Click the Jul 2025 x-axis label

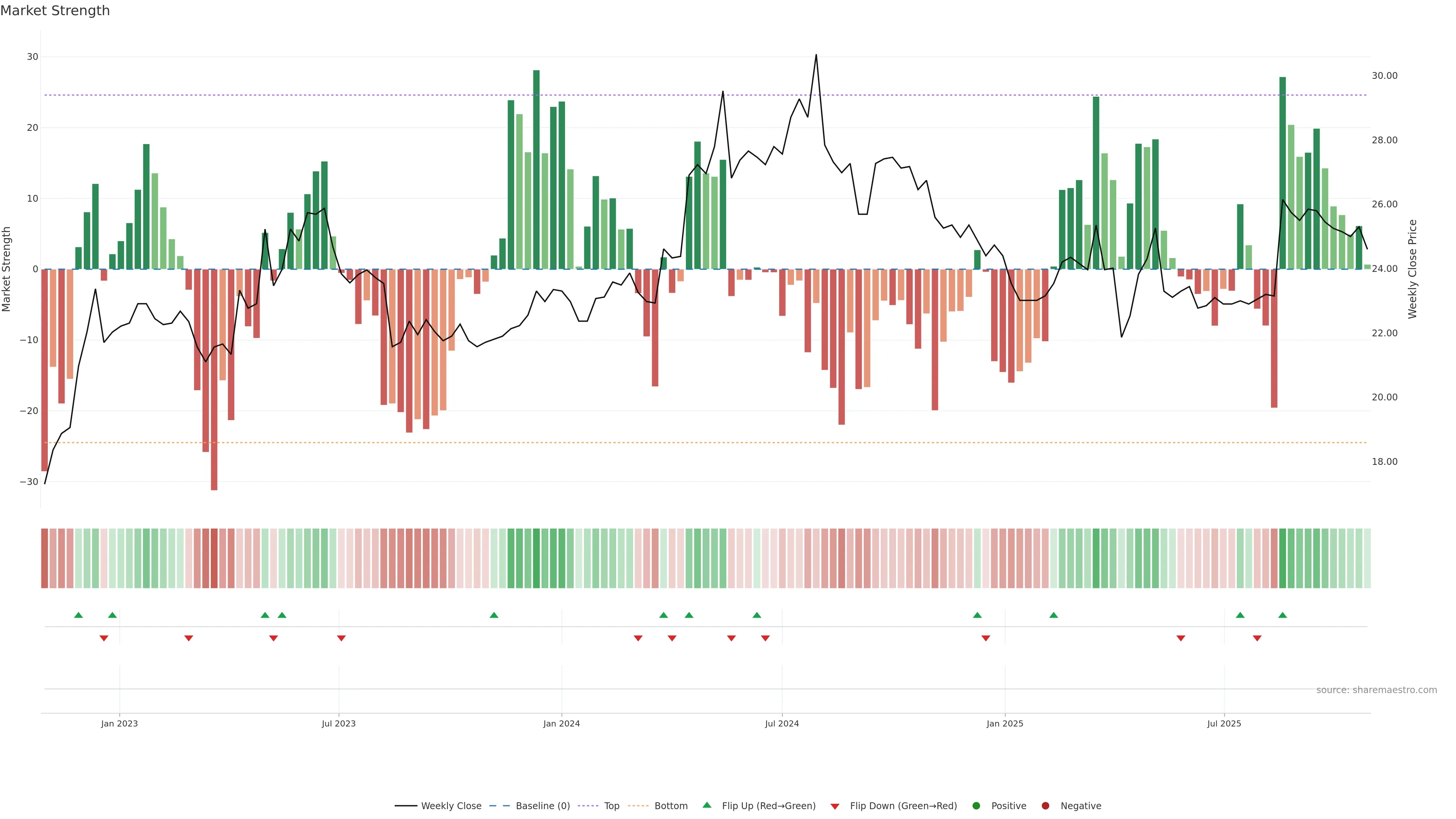click(x=1224, y=723)
